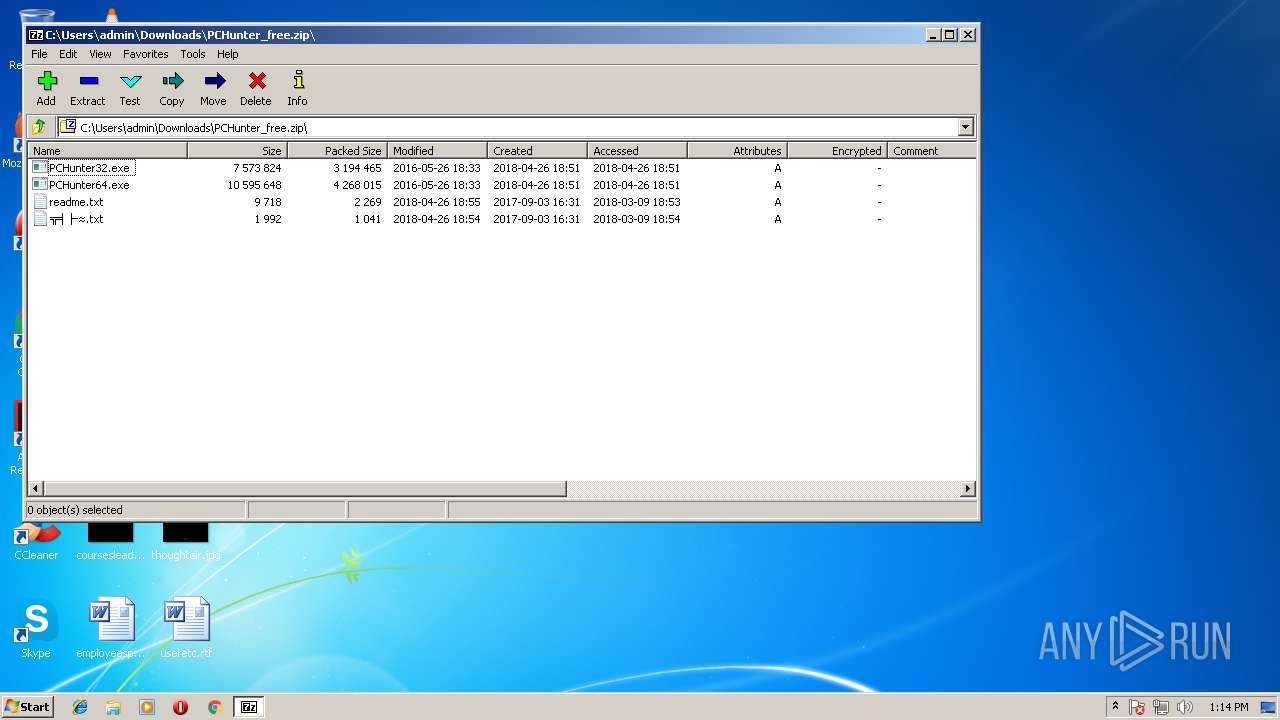Open the Edit menu
Viewport: 1280px width, 720px height.
[68, 54]
